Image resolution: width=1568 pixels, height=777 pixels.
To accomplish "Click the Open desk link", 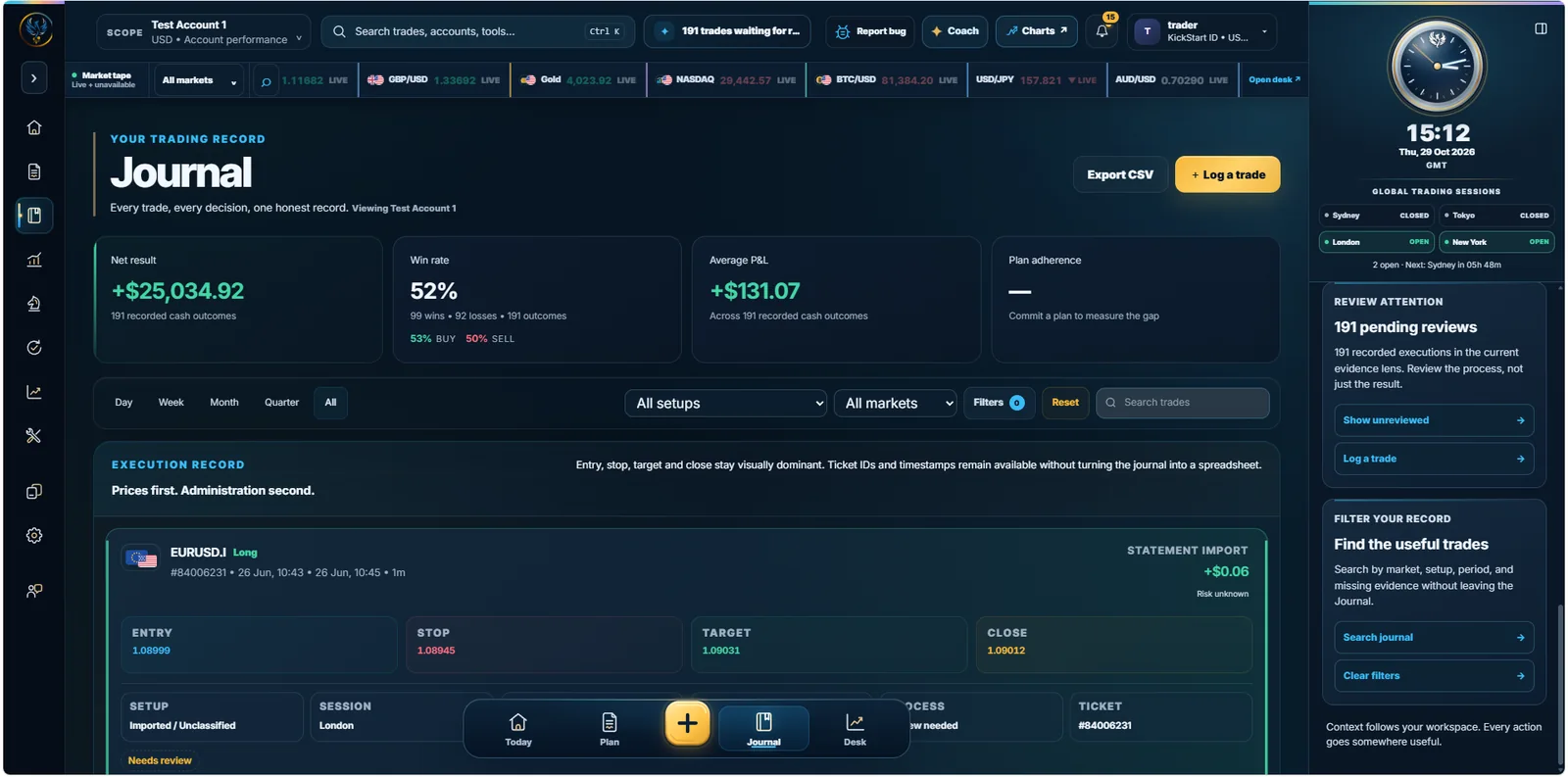I will [x=1274, y=80].
